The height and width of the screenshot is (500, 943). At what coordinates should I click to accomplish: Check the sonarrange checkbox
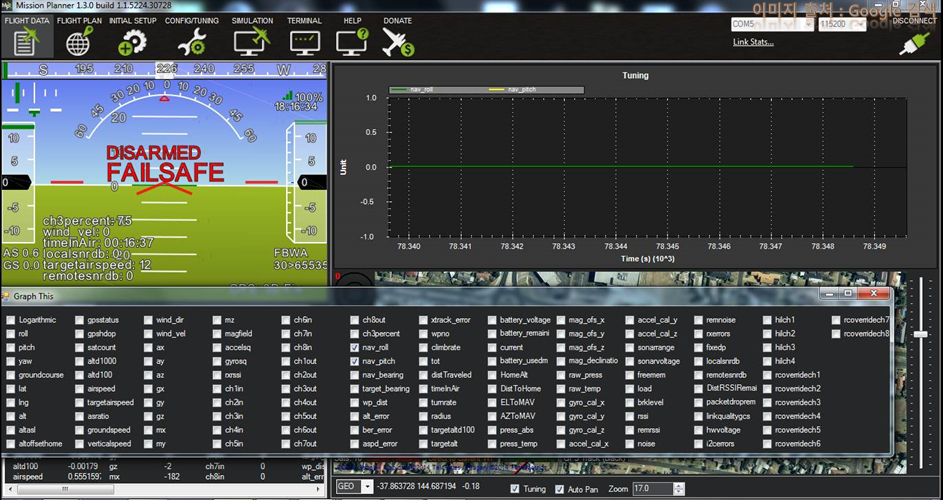click(630, 347)
